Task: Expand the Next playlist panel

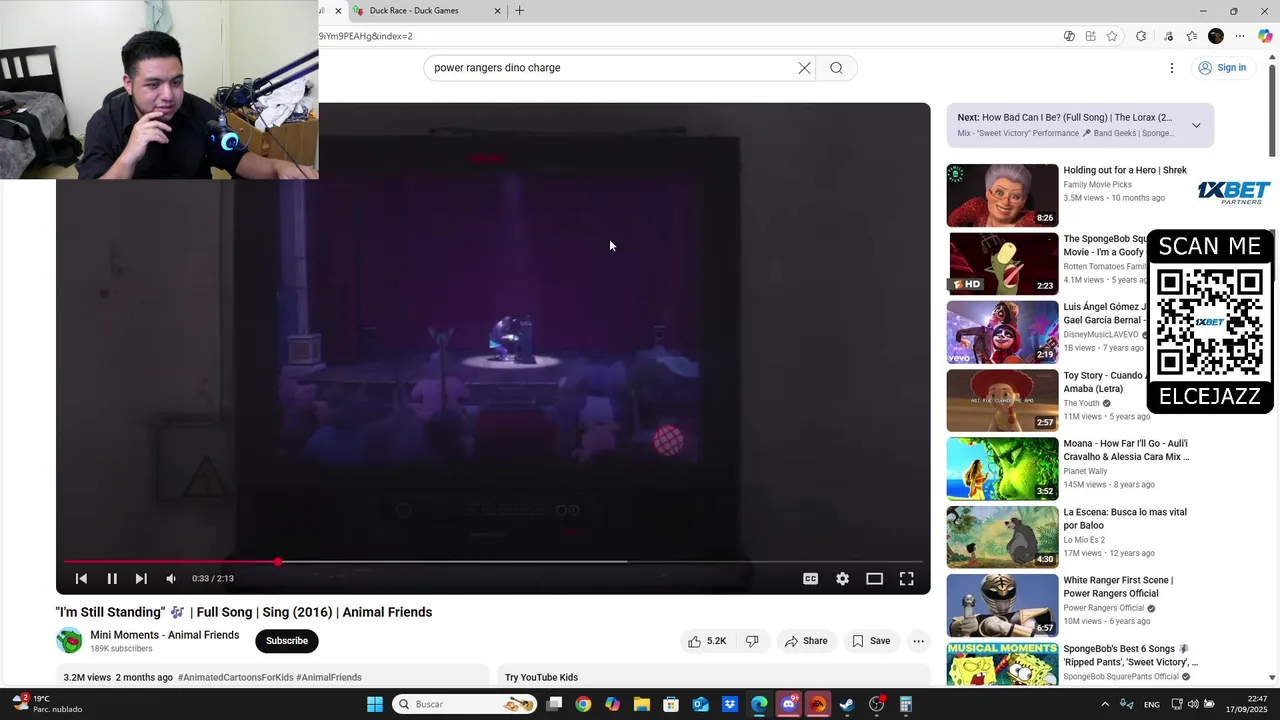Action: coord(1196,125)
